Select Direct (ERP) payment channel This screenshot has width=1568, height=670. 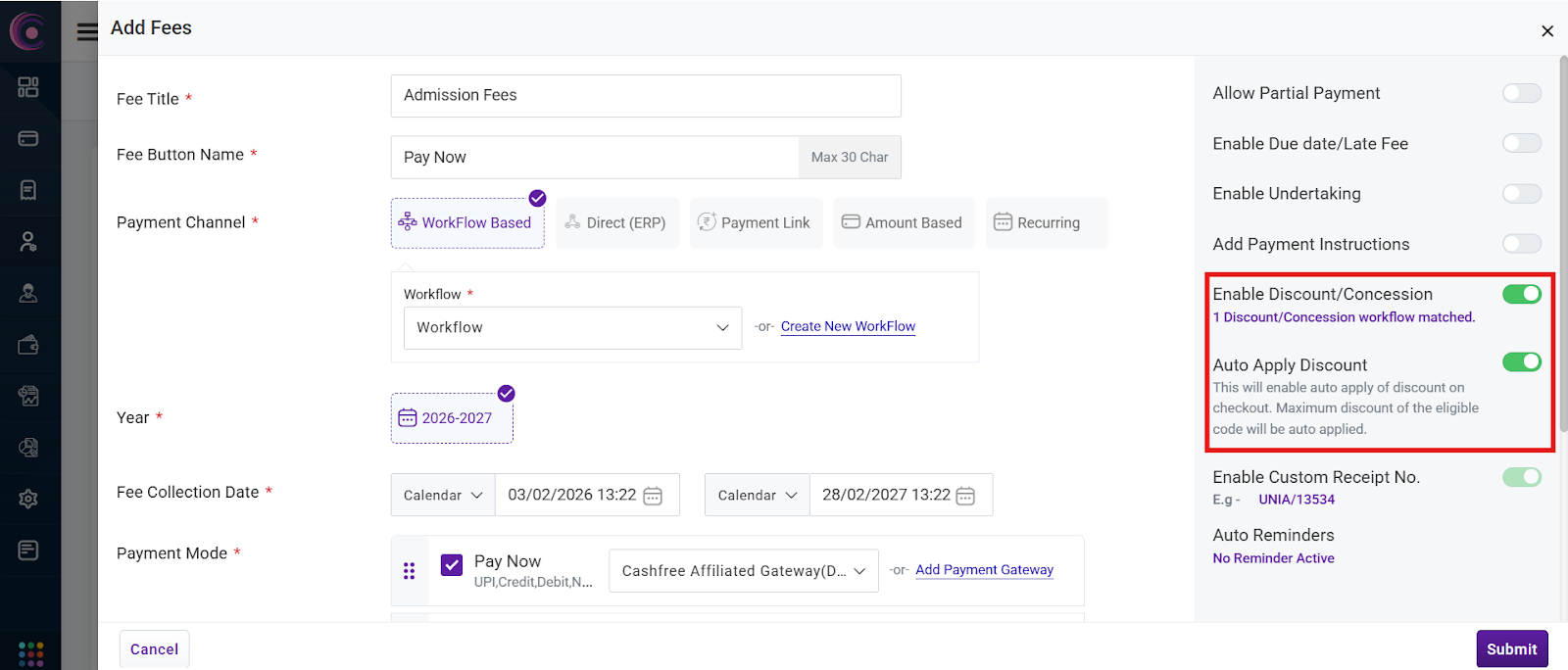(x=616, y=223)
